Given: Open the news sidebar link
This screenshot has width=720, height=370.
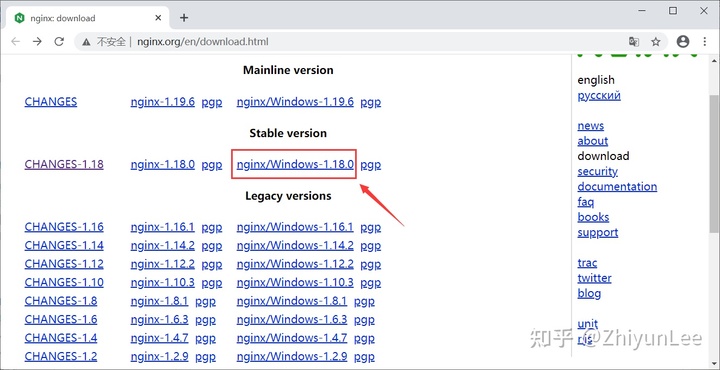Looking at the screenshot, I should tap(591, 125).
